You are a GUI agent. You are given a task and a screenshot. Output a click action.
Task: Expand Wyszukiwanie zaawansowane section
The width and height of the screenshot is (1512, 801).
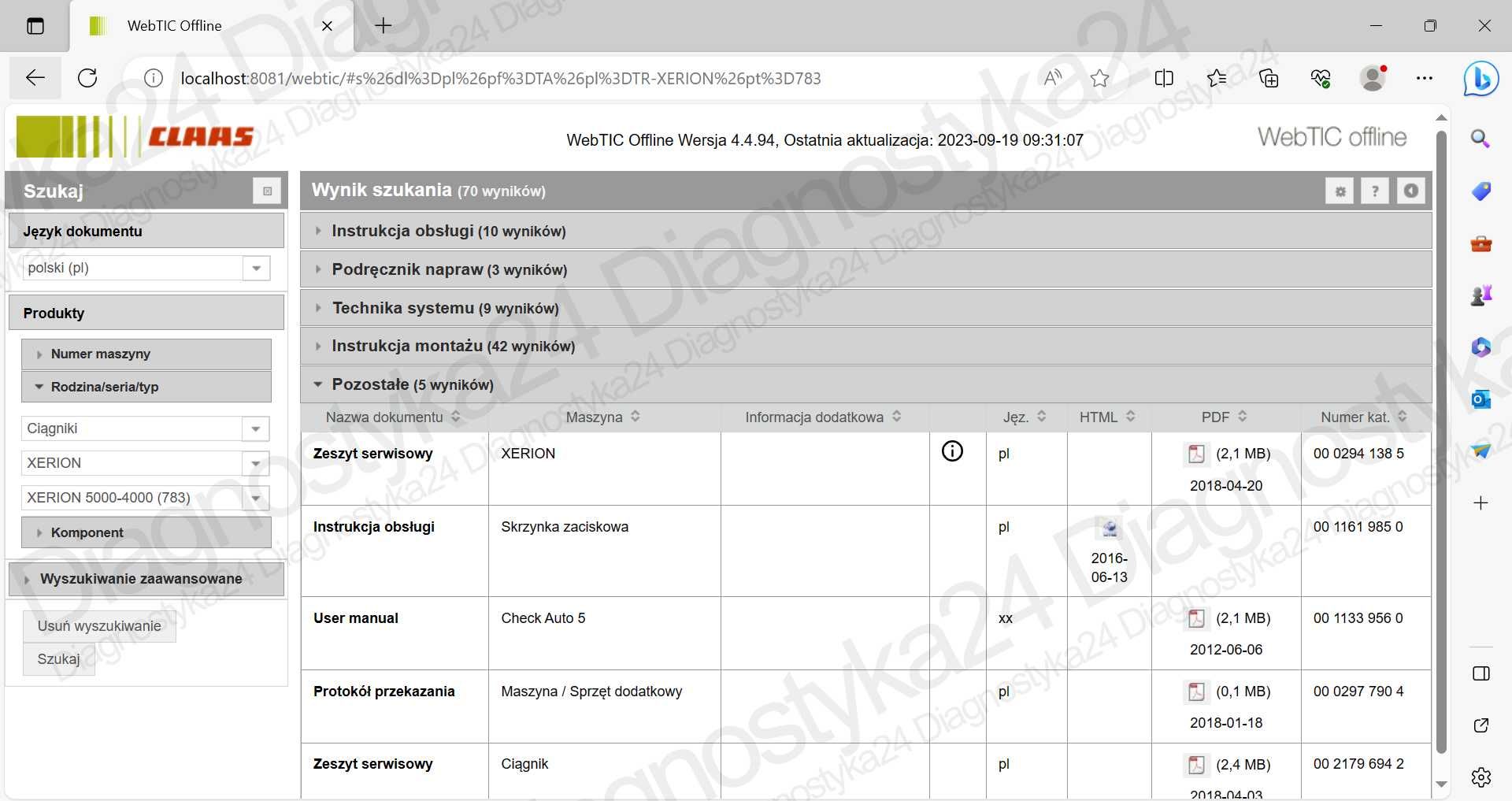tap(146, 579)
